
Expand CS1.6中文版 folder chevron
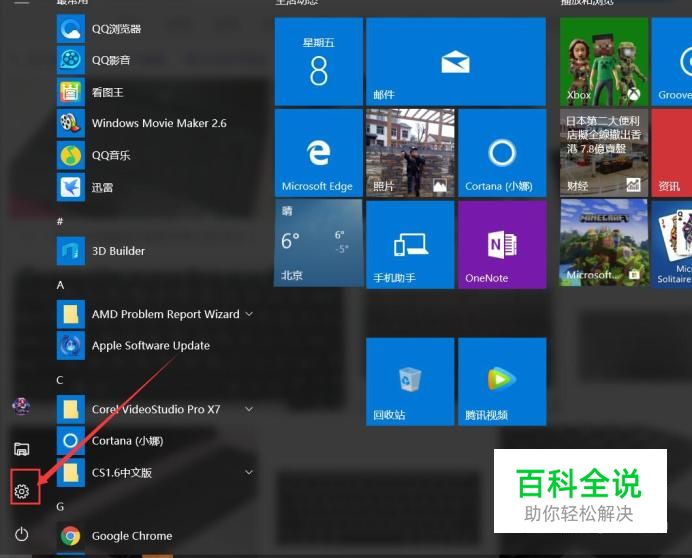[249, 472]
